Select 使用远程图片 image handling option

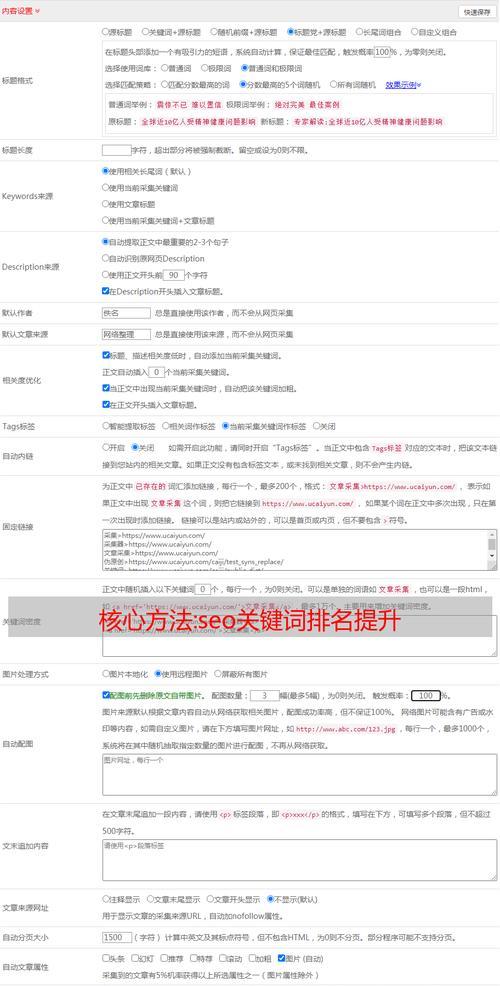click(158, 673)
